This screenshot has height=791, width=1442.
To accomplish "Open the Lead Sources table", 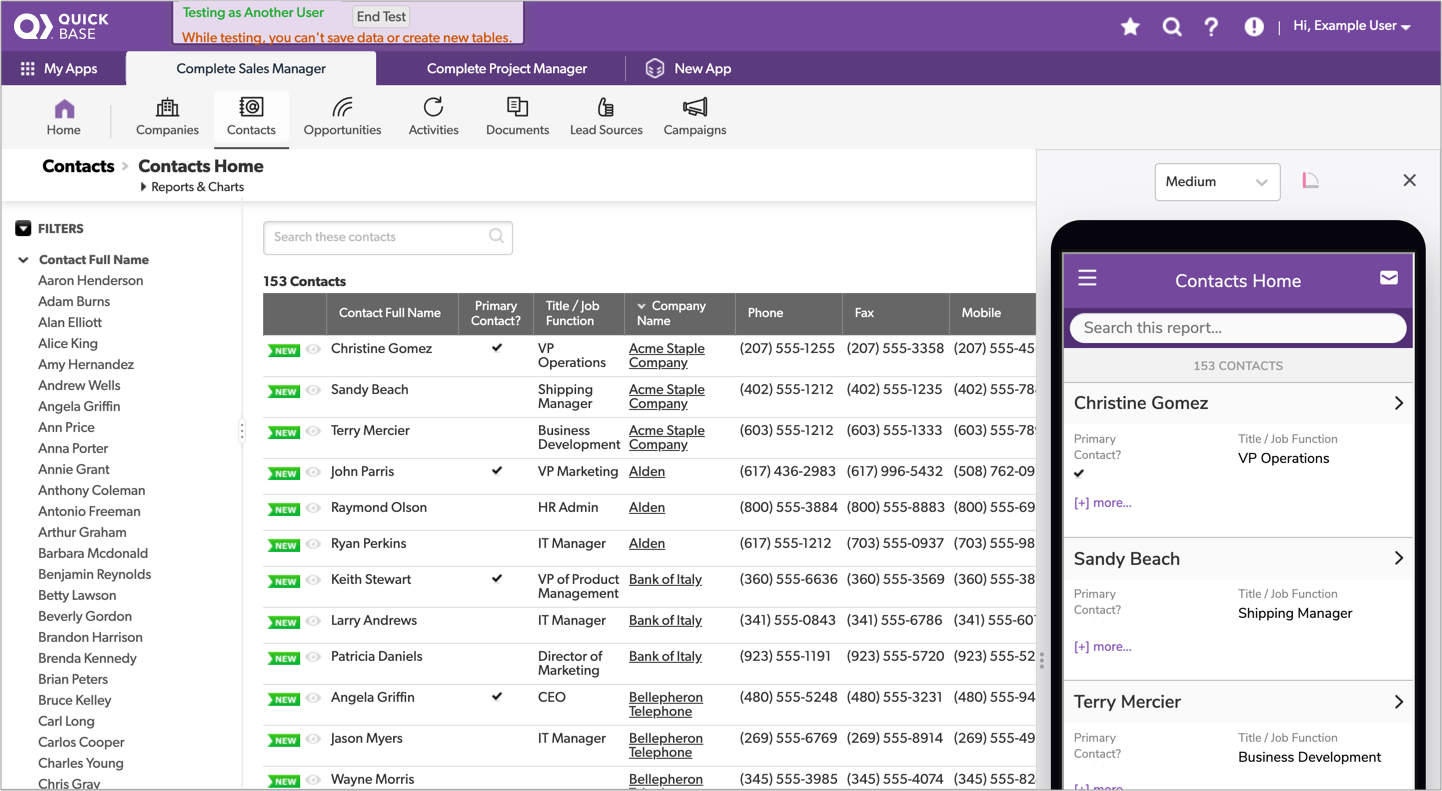I will coord(606,118).
